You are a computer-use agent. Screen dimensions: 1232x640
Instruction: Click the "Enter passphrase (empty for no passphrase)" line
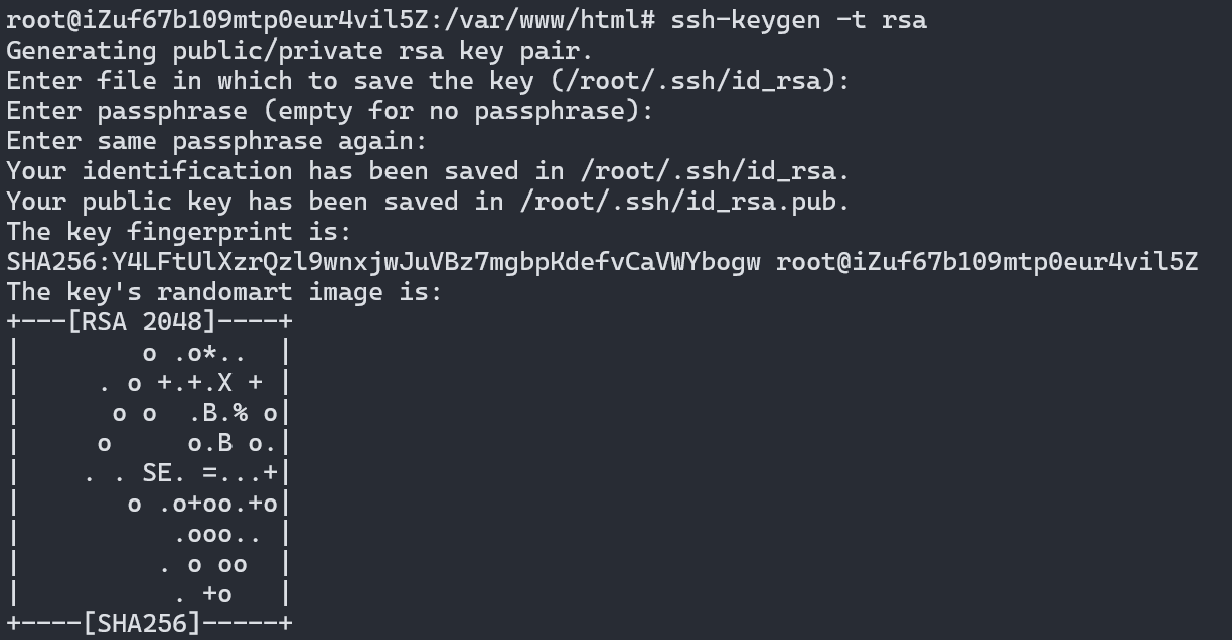pyautogui.click(x=329, y=110)
